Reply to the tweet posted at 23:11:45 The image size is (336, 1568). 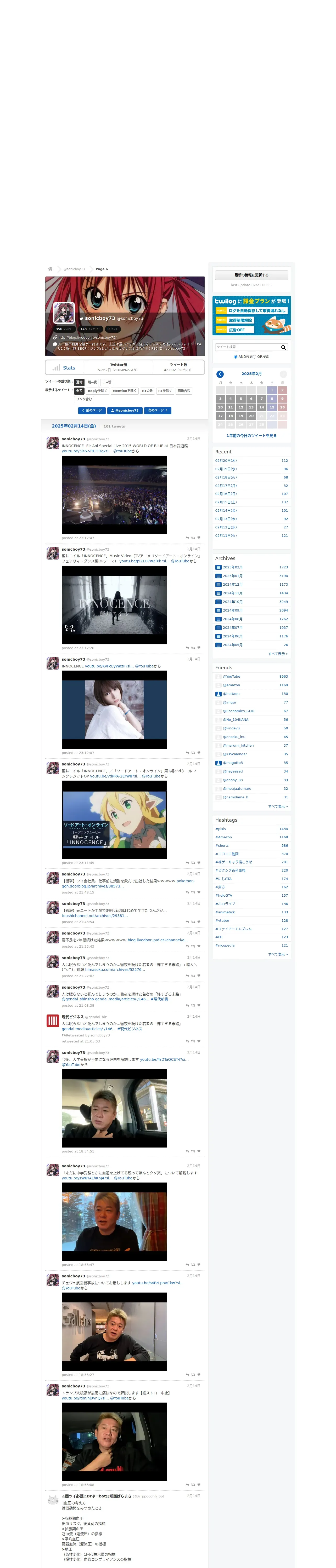point(187,862)
